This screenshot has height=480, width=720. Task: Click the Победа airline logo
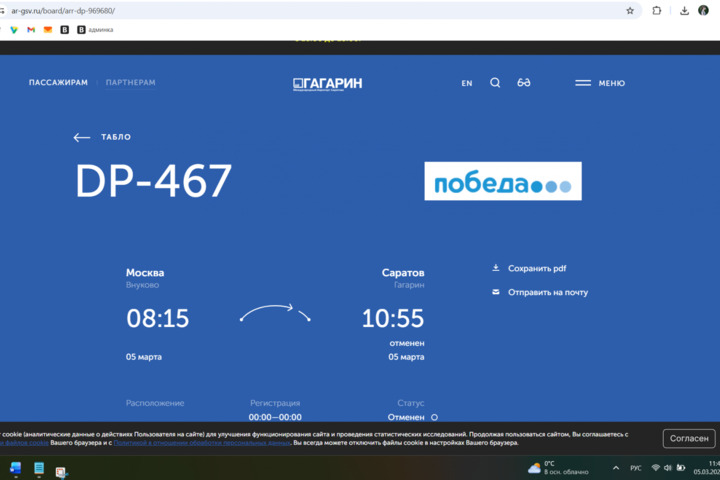[x=502, y=182]
